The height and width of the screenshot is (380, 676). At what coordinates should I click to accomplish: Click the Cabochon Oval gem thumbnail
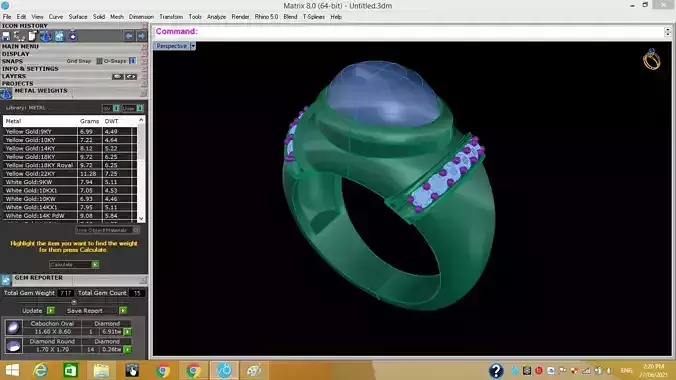point(13,327)
